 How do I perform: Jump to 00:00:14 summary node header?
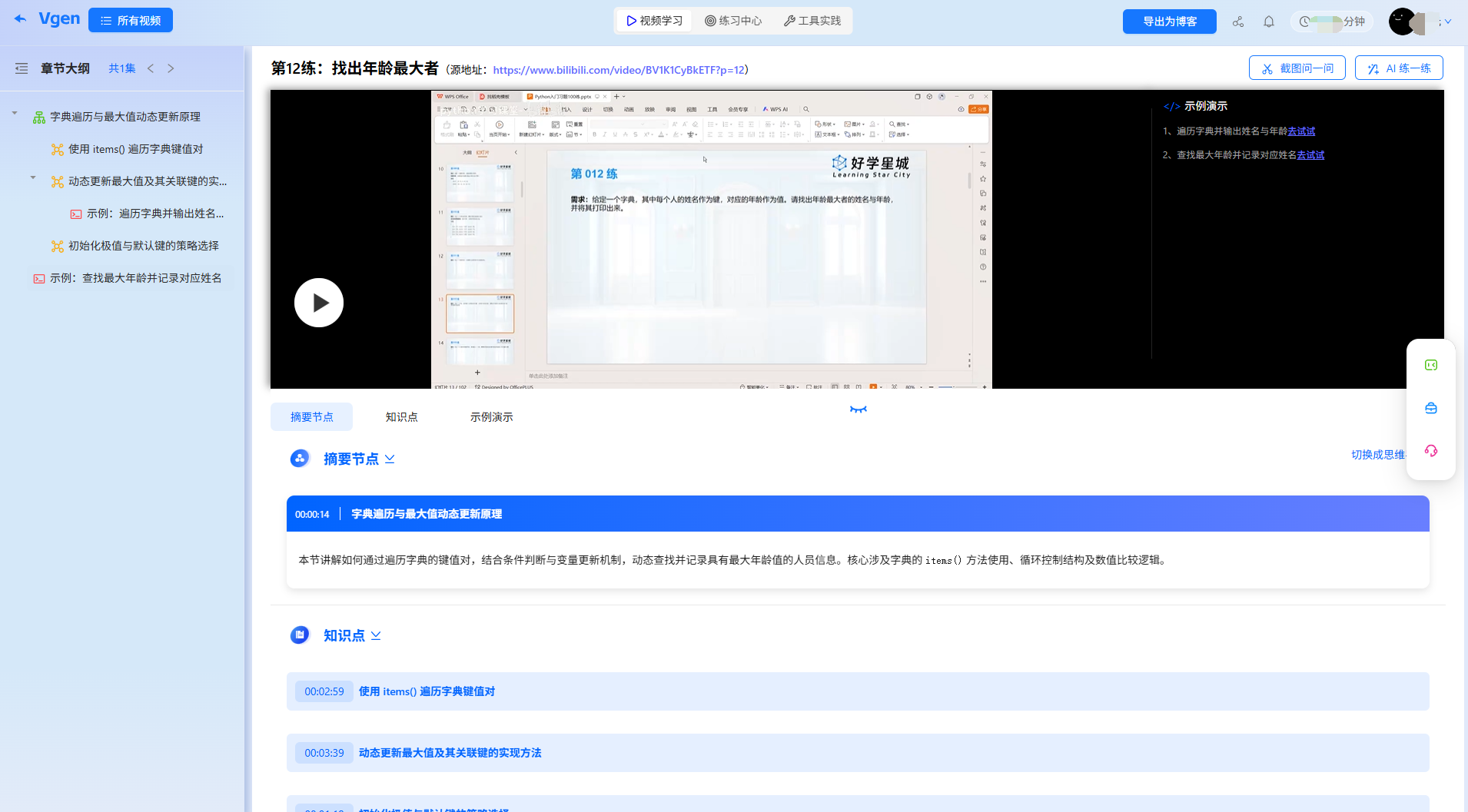tap(858, 514)
